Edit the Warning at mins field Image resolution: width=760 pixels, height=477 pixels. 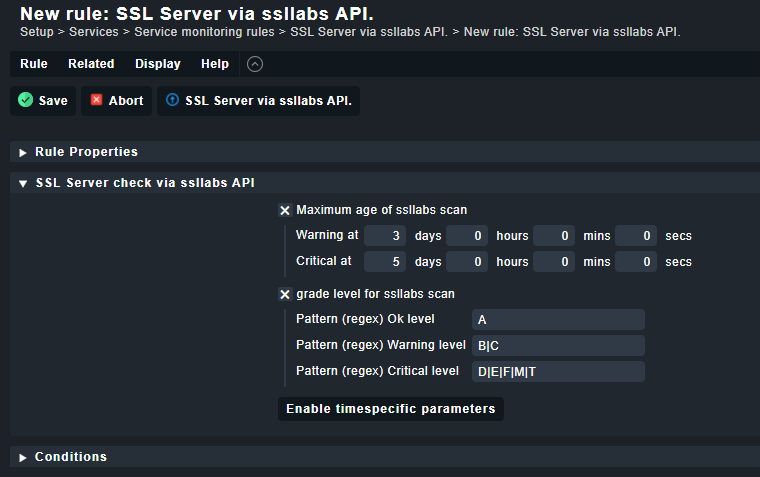554,236
